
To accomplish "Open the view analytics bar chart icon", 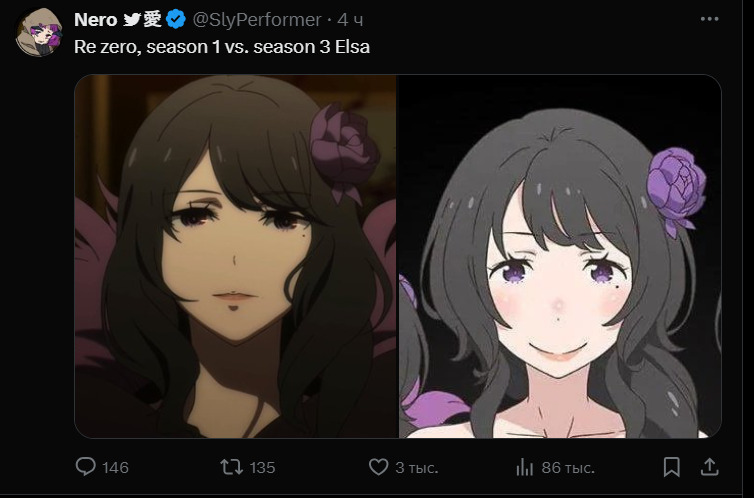I will click(525, 467).
